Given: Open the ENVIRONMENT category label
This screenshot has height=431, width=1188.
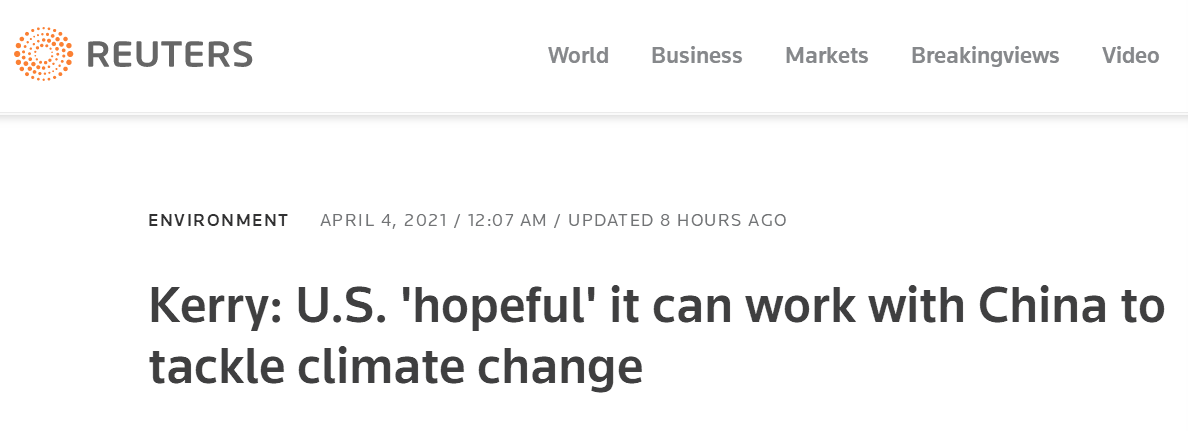Looking at the screenshot, I should 218,220.
